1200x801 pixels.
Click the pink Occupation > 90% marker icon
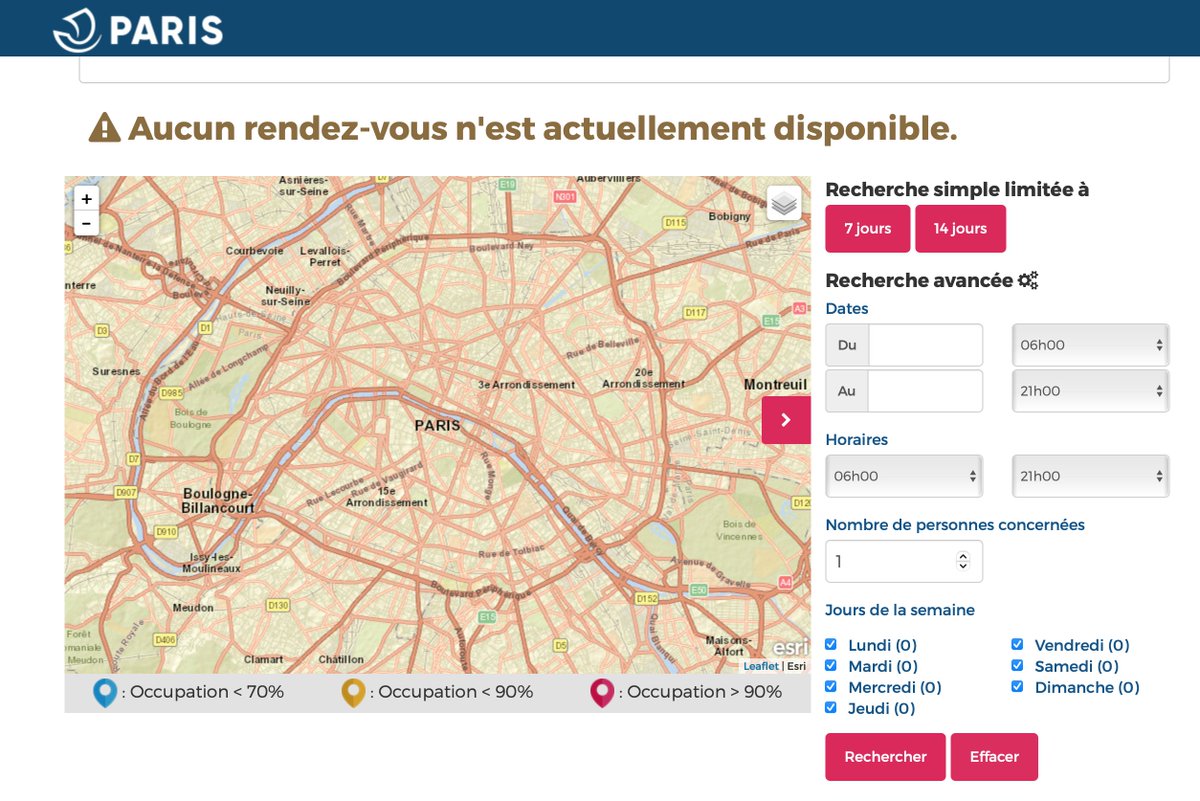600,691
